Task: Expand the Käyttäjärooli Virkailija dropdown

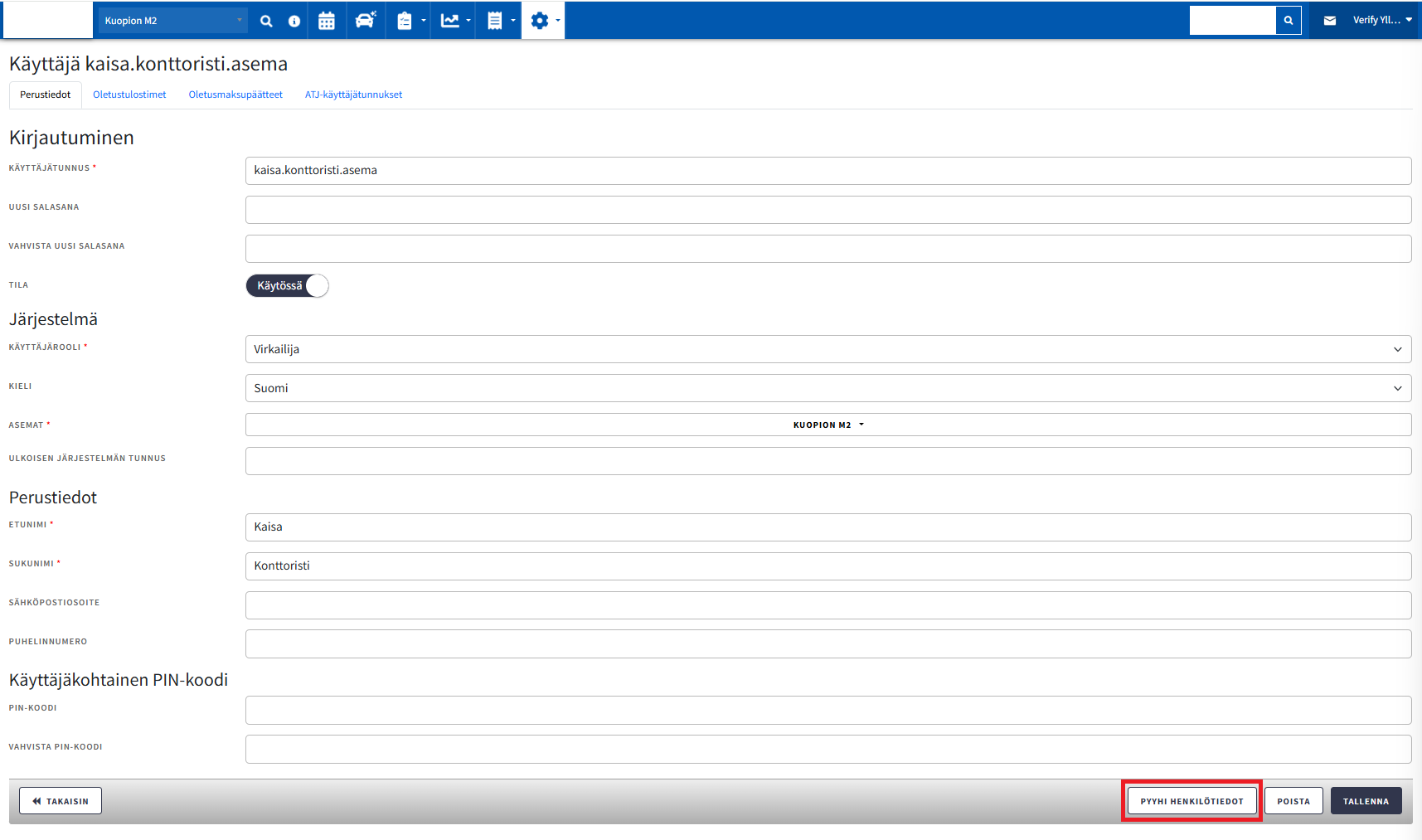Action: [x=827, y=349]
